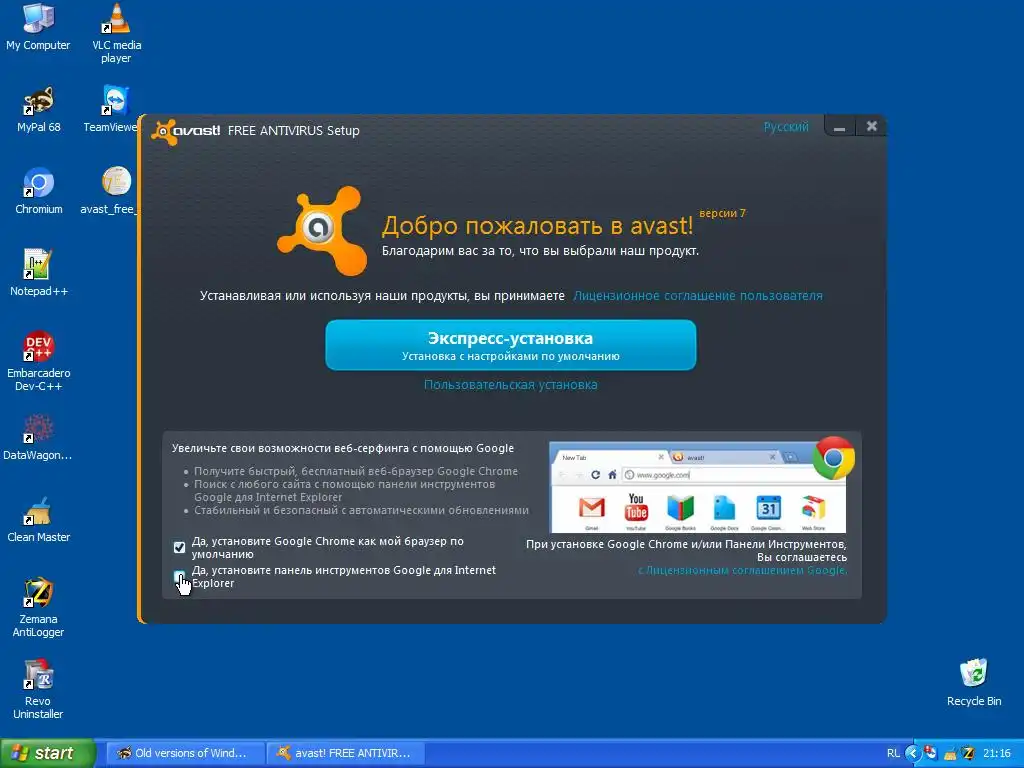Toggle the Google toolbar for Internet Explorer checkbox

(x=180, y=576)
